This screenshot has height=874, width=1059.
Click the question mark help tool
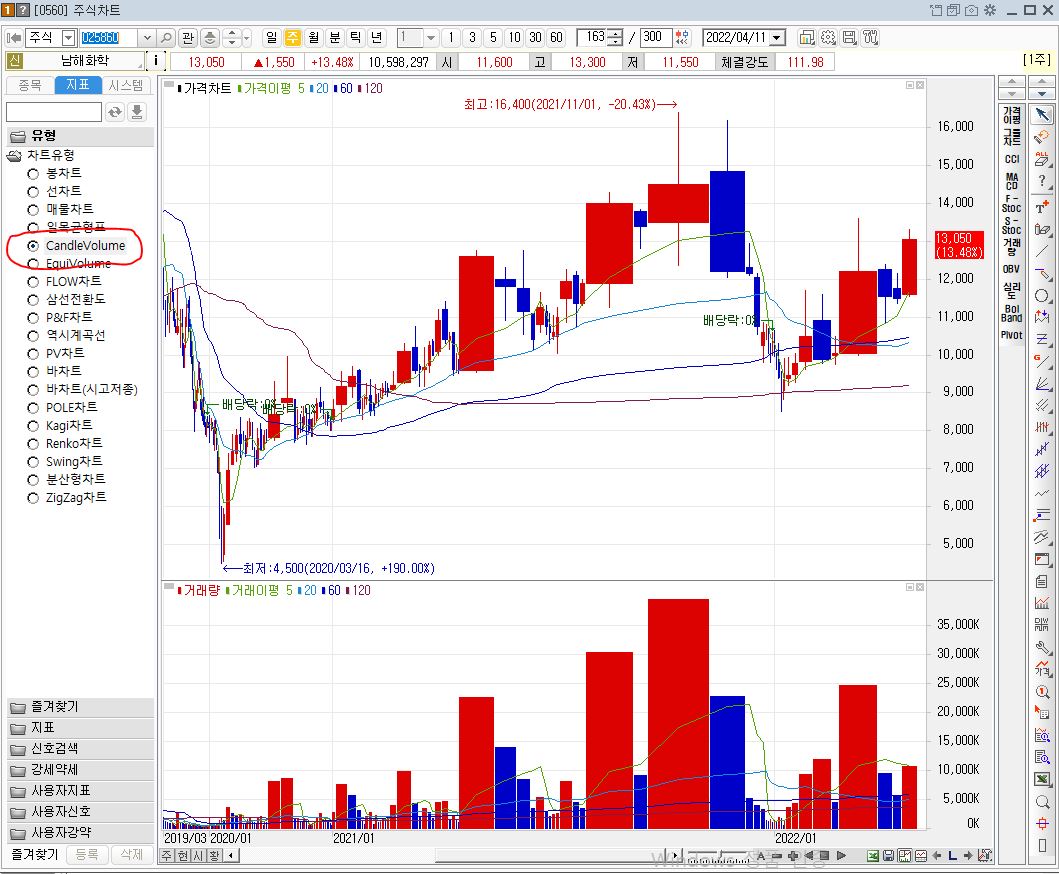tap(1042, 181)
